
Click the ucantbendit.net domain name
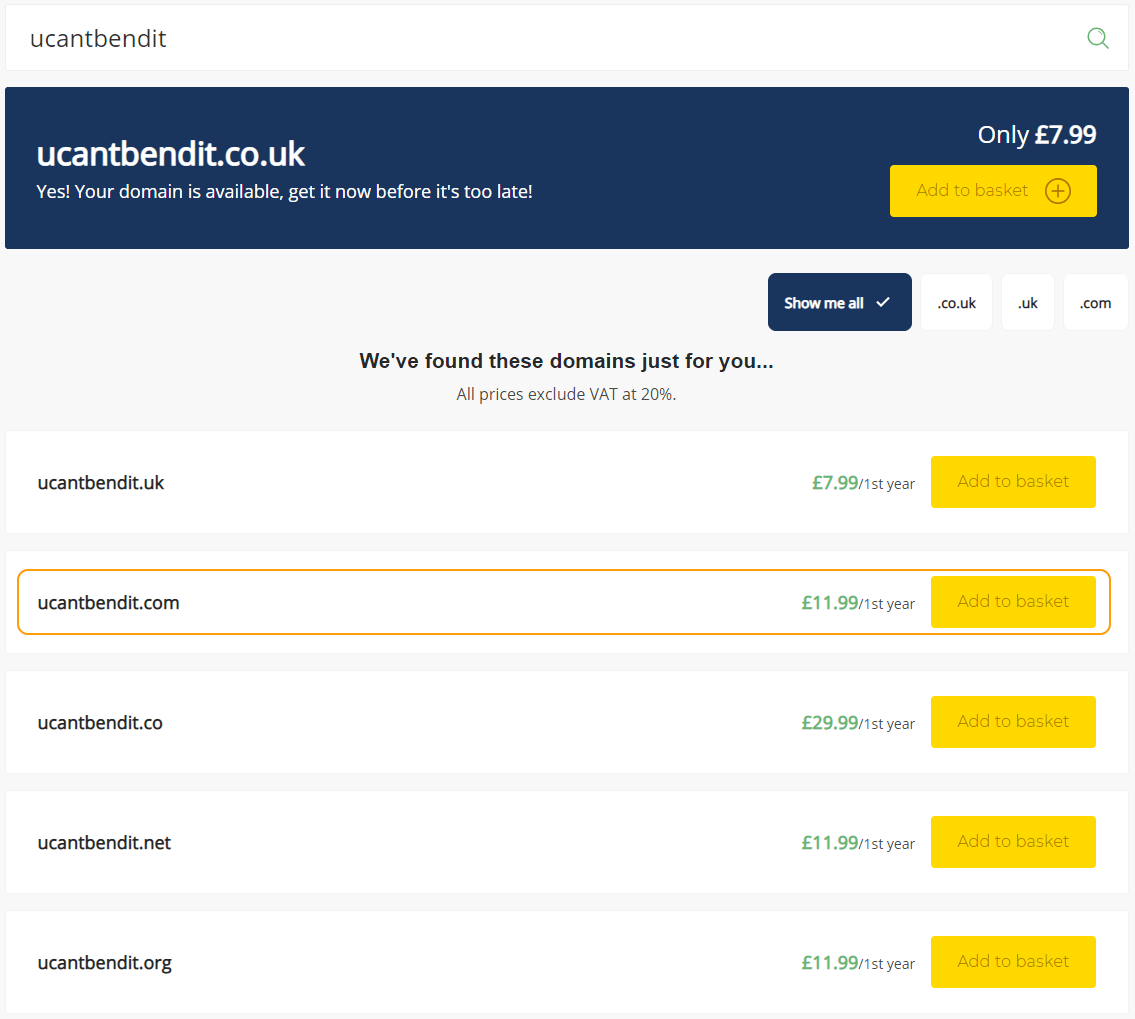[104, 843]
